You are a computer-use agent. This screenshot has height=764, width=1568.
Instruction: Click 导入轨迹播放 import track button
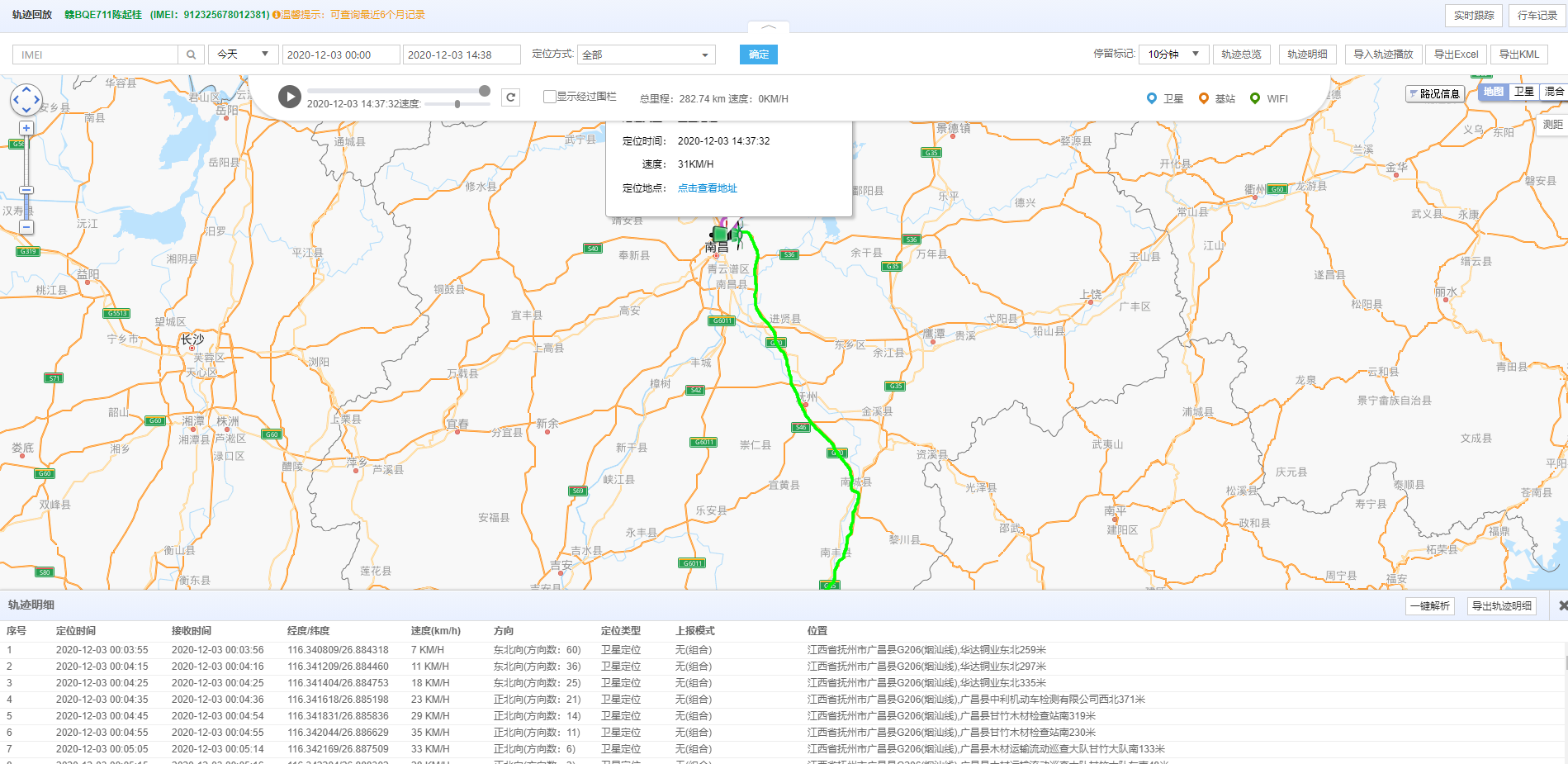pos(1383,55)
